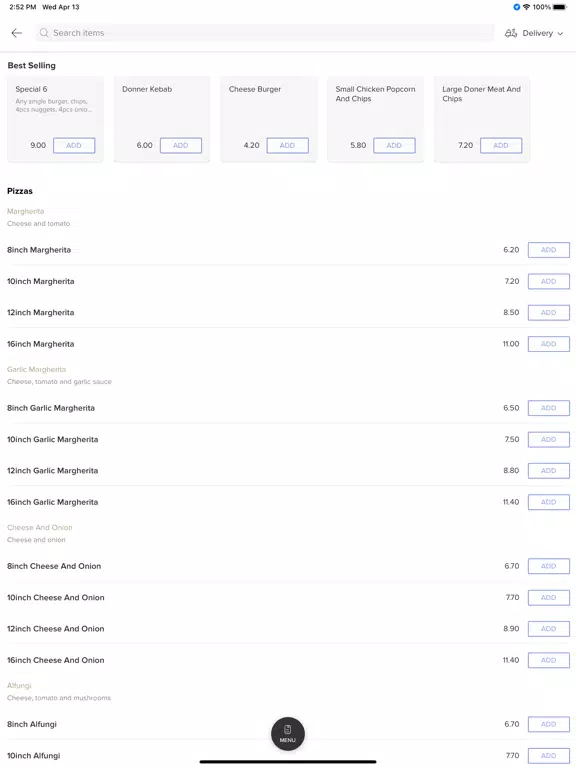The height and width of the screenshot is (768, 576).
Task: Add Special 6 to the order
Action: (74, 145)
